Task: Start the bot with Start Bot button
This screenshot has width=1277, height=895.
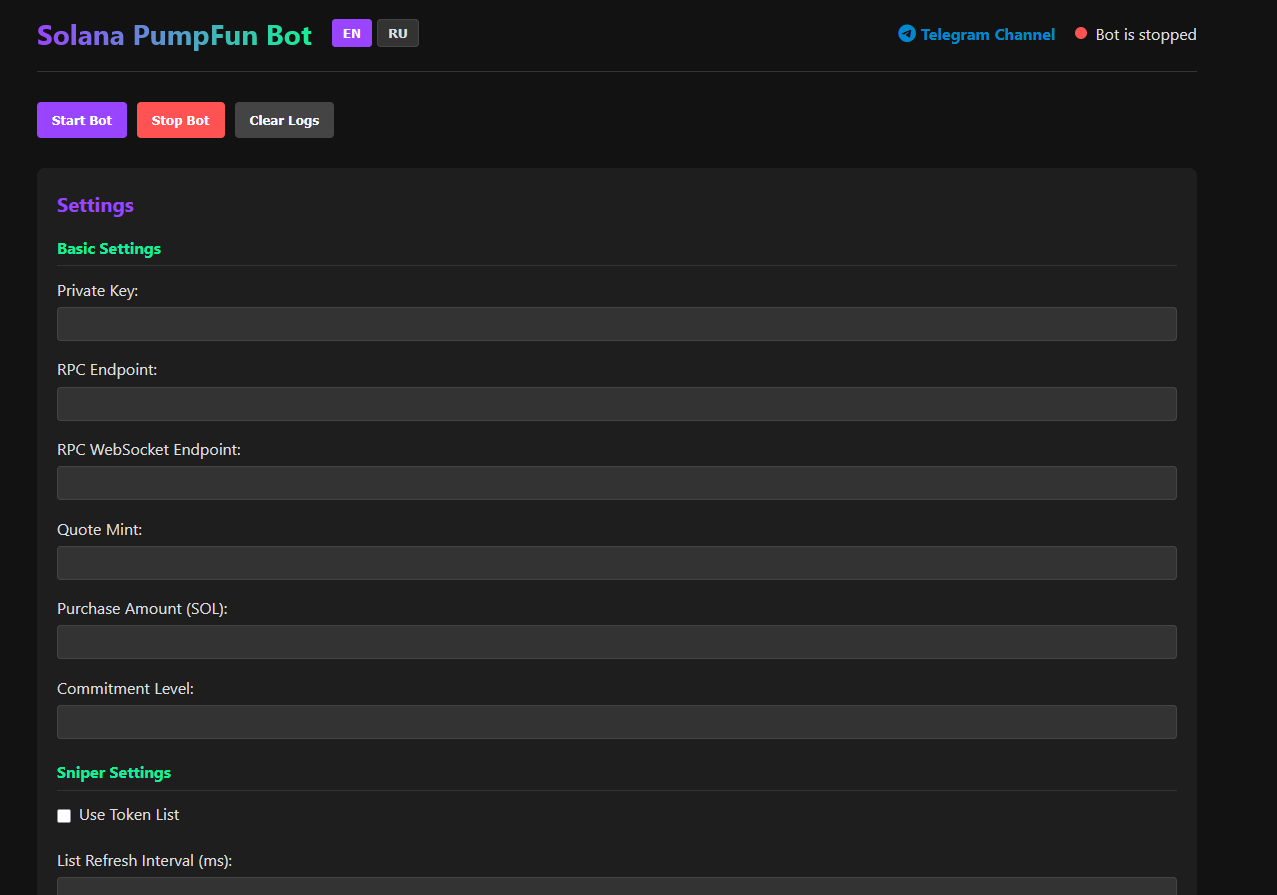Action: (x=82, y=120)
